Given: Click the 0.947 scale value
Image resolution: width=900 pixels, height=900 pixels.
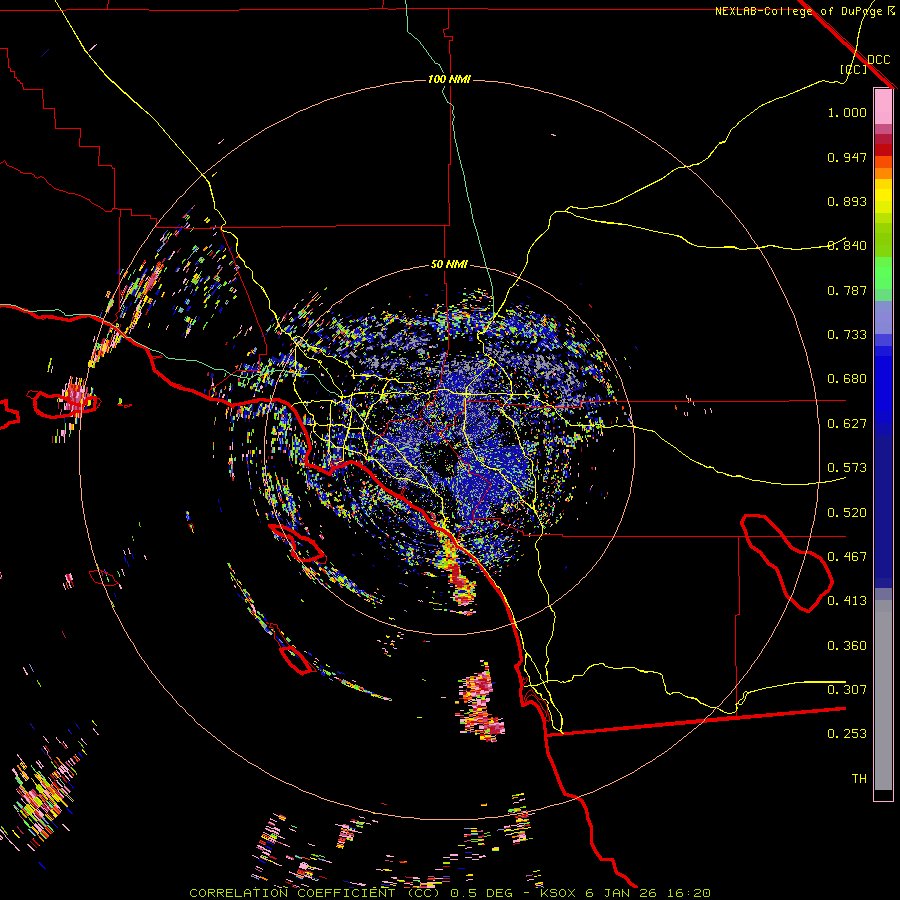Looking at the screenshot, I should point(847,157).
